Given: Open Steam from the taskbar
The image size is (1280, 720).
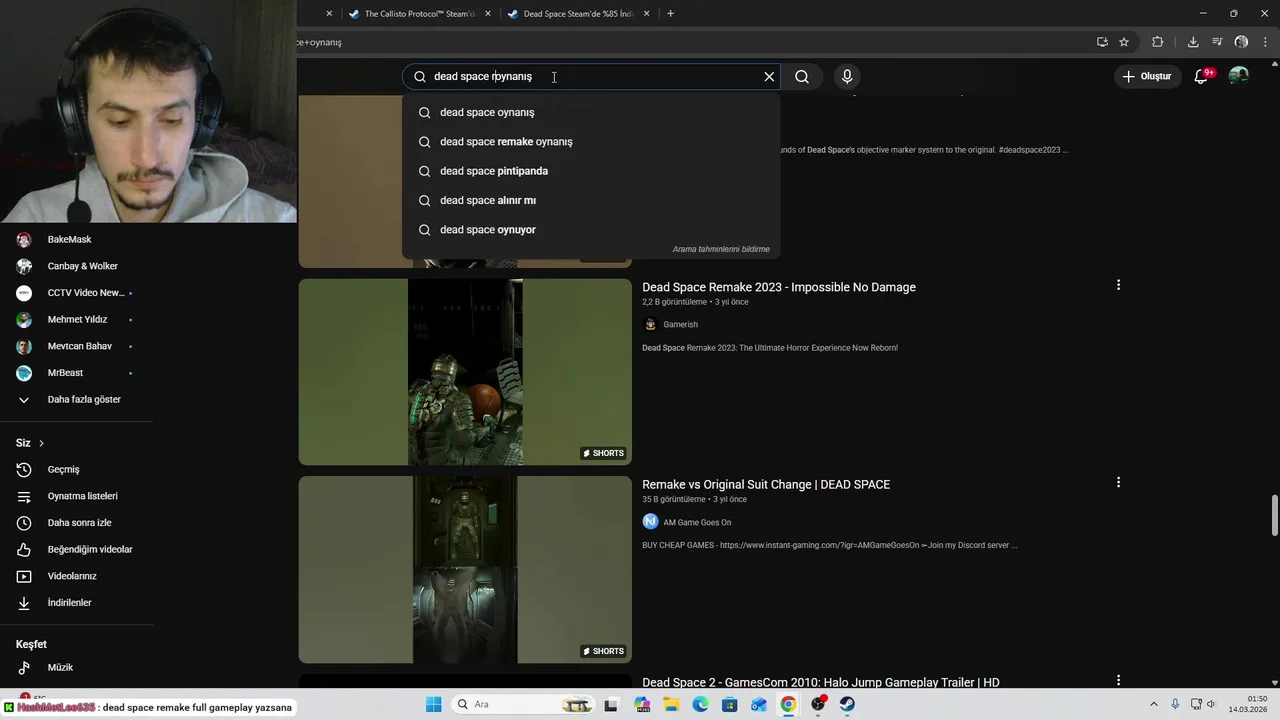Looking at the screenshot, I should [x=847, y=704].
